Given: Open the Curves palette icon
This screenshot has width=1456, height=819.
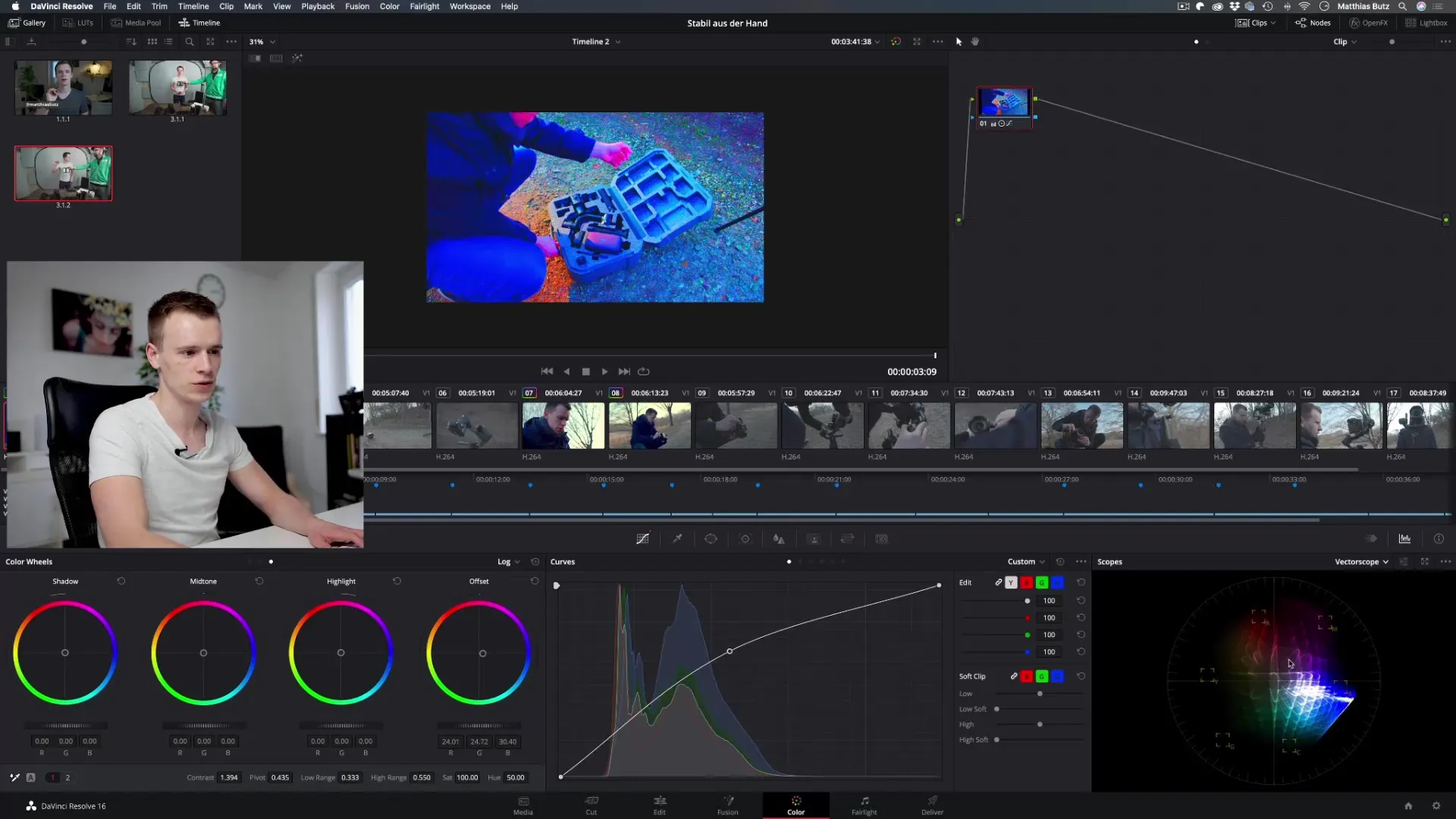Looking at the screenshot, I should [642, 538].
